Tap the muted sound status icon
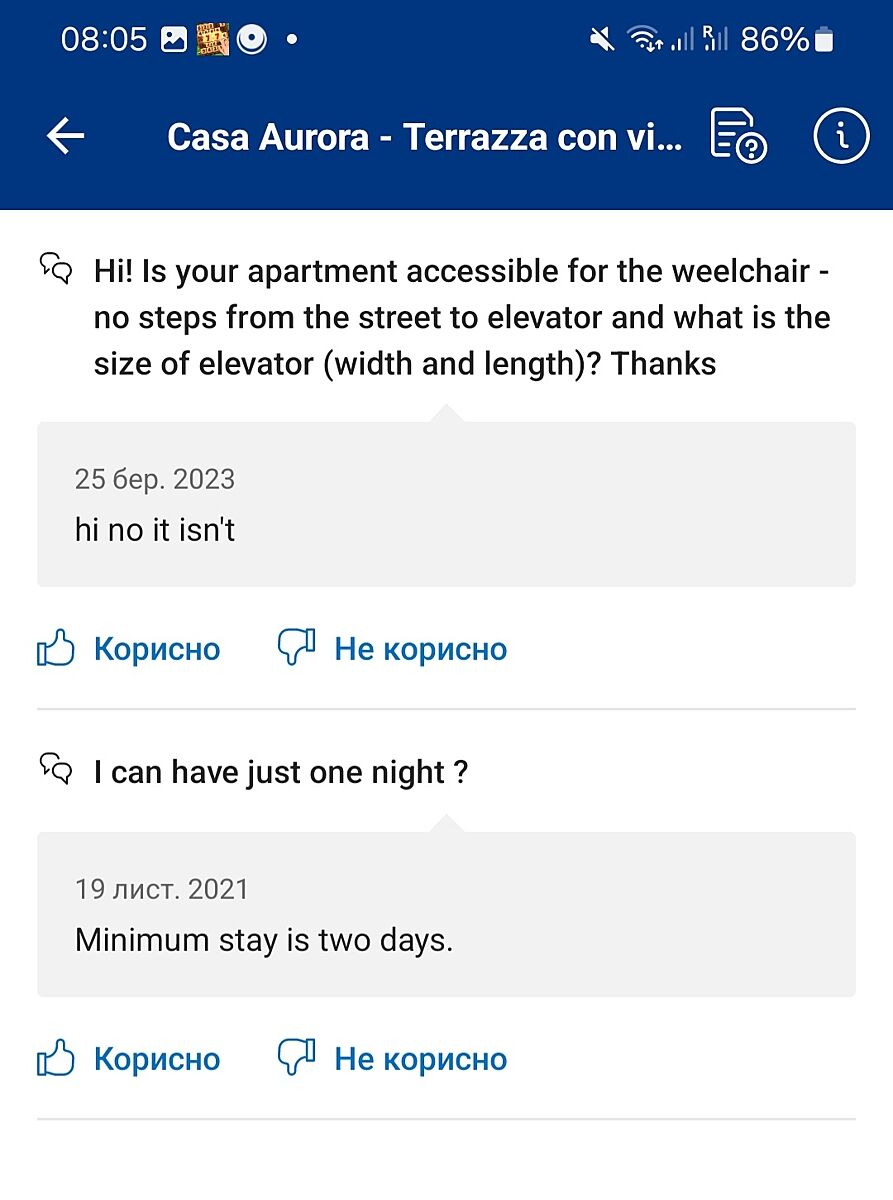 point(602,40)
